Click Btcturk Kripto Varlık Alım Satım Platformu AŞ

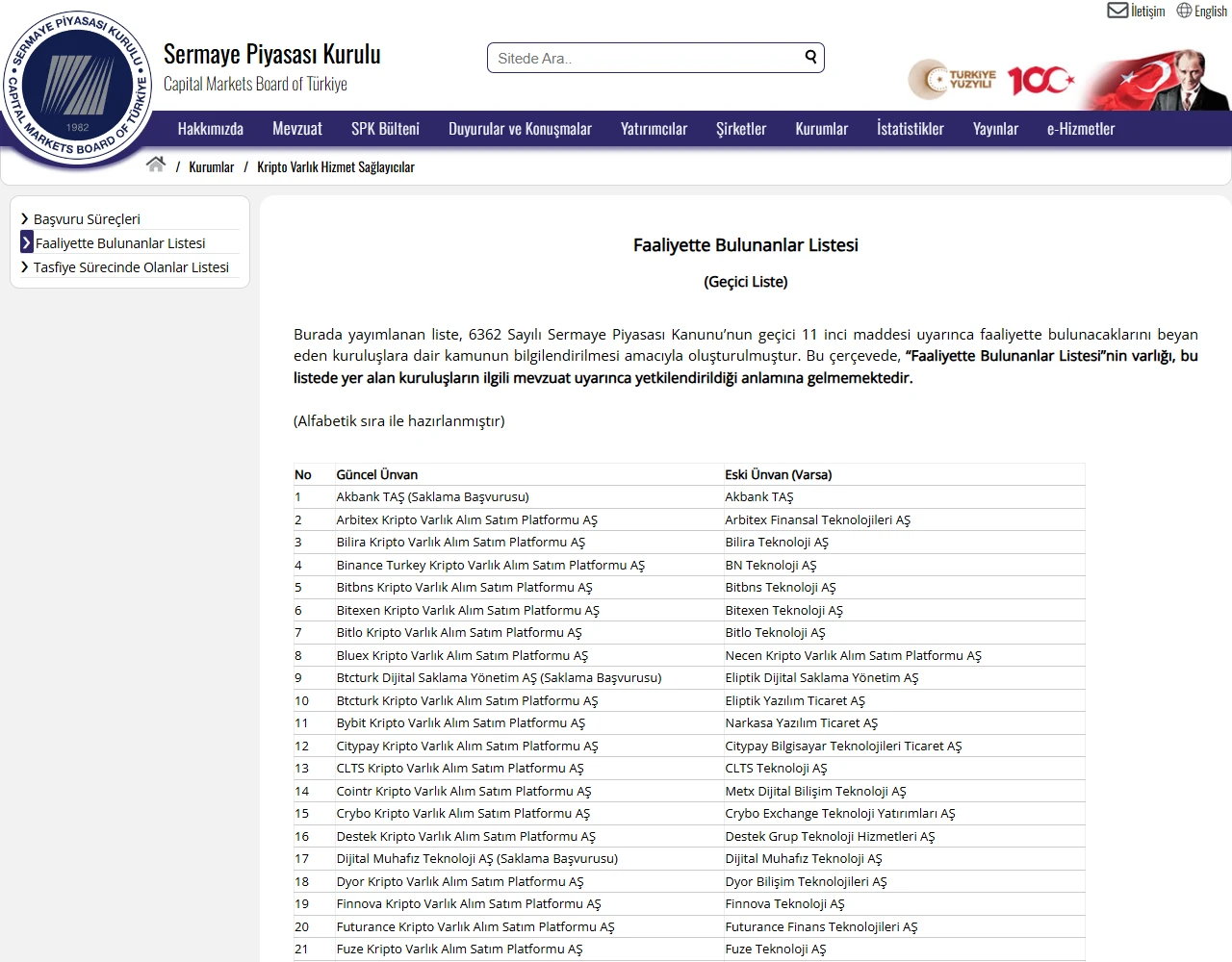(x=467, y=701)
